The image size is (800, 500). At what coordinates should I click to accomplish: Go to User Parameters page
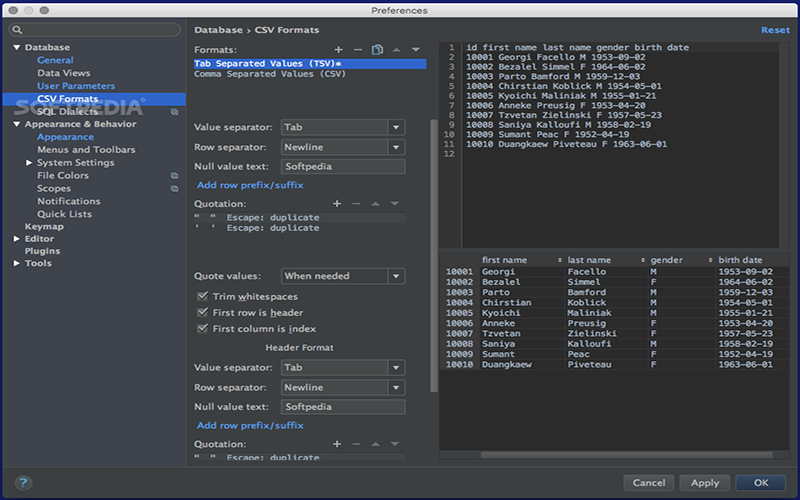pos(76,86)
